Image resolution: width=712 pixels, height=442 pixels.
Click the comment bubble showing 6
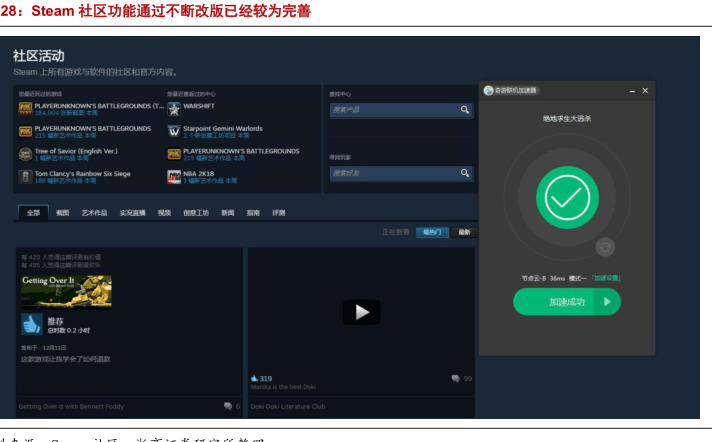228,406
